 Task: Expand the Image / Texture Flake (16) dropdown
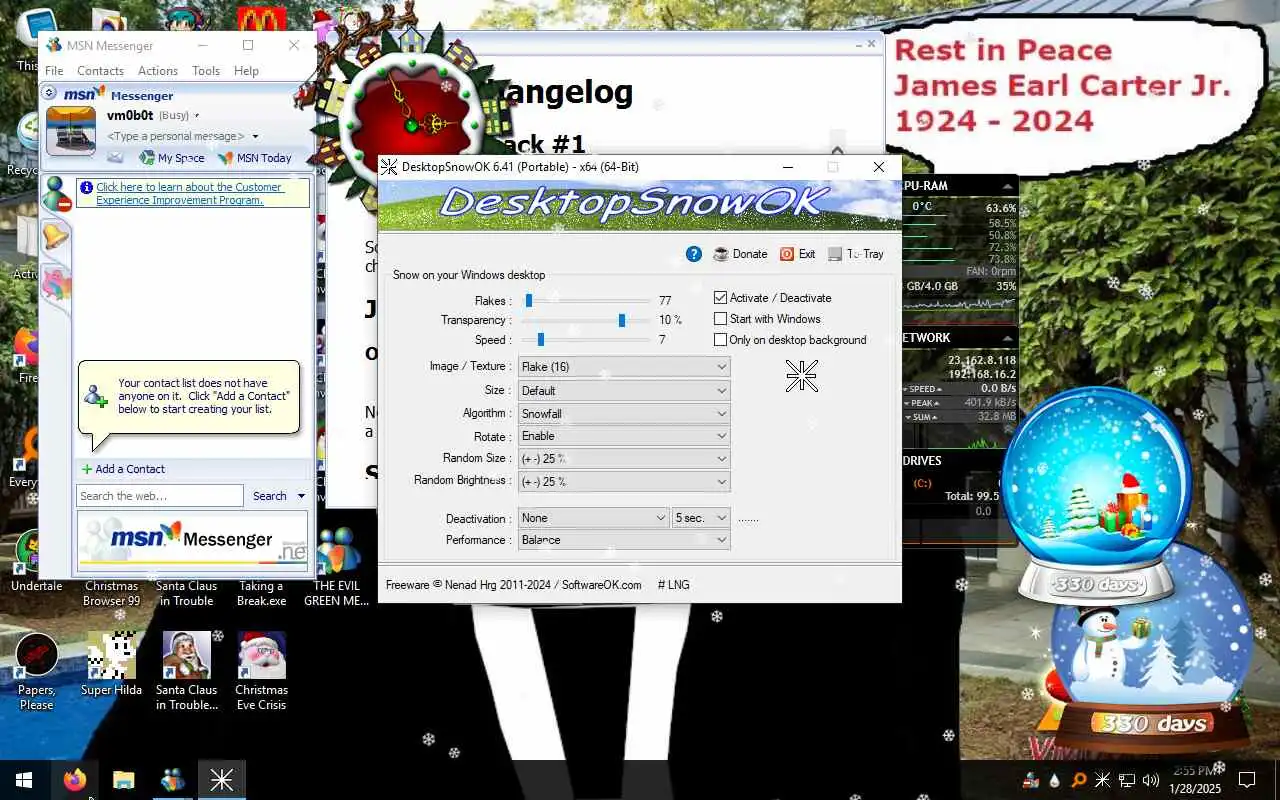[624, 367]
